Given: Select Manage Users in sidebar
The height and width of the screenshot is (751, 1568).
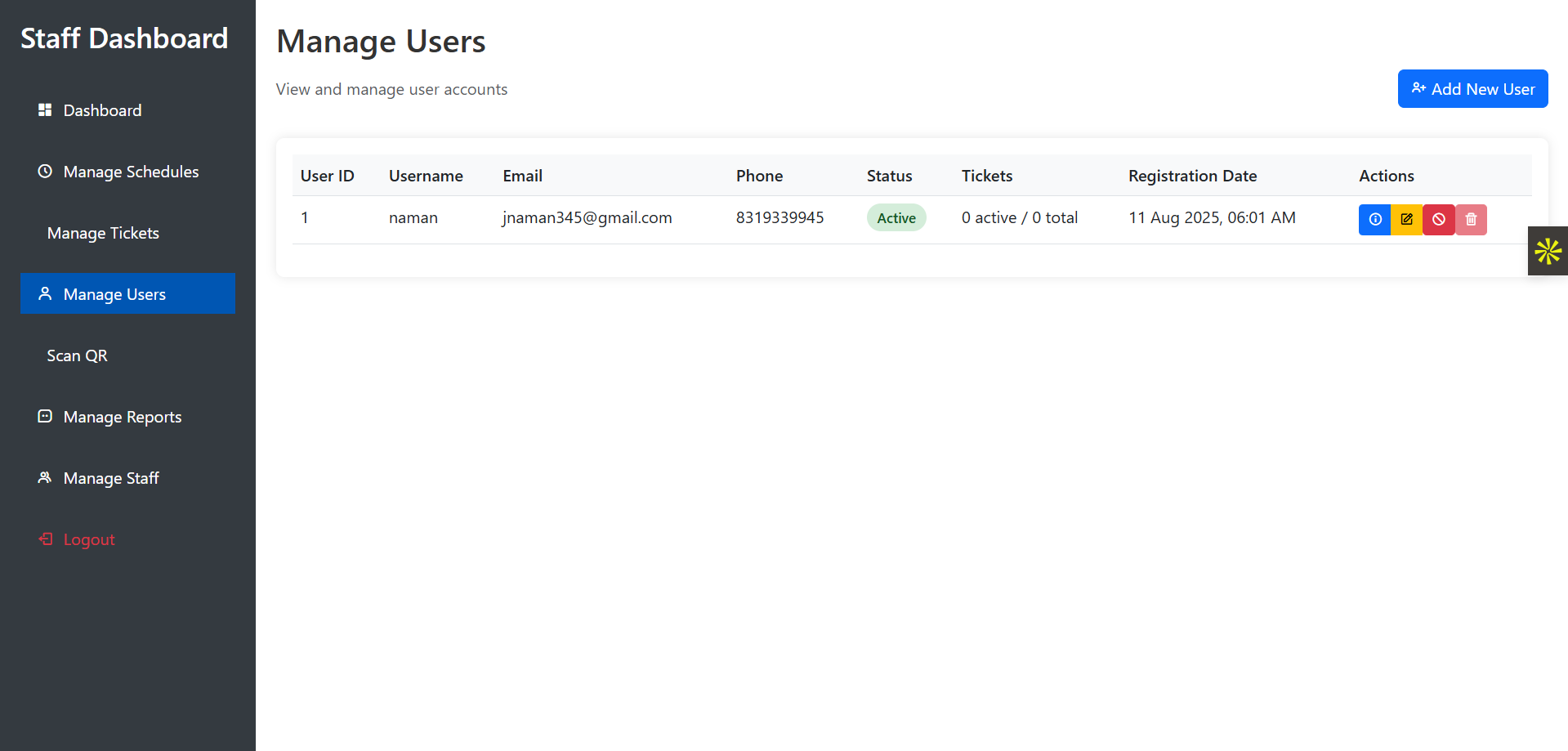Looking at the screenshot, I should (127, 293).
